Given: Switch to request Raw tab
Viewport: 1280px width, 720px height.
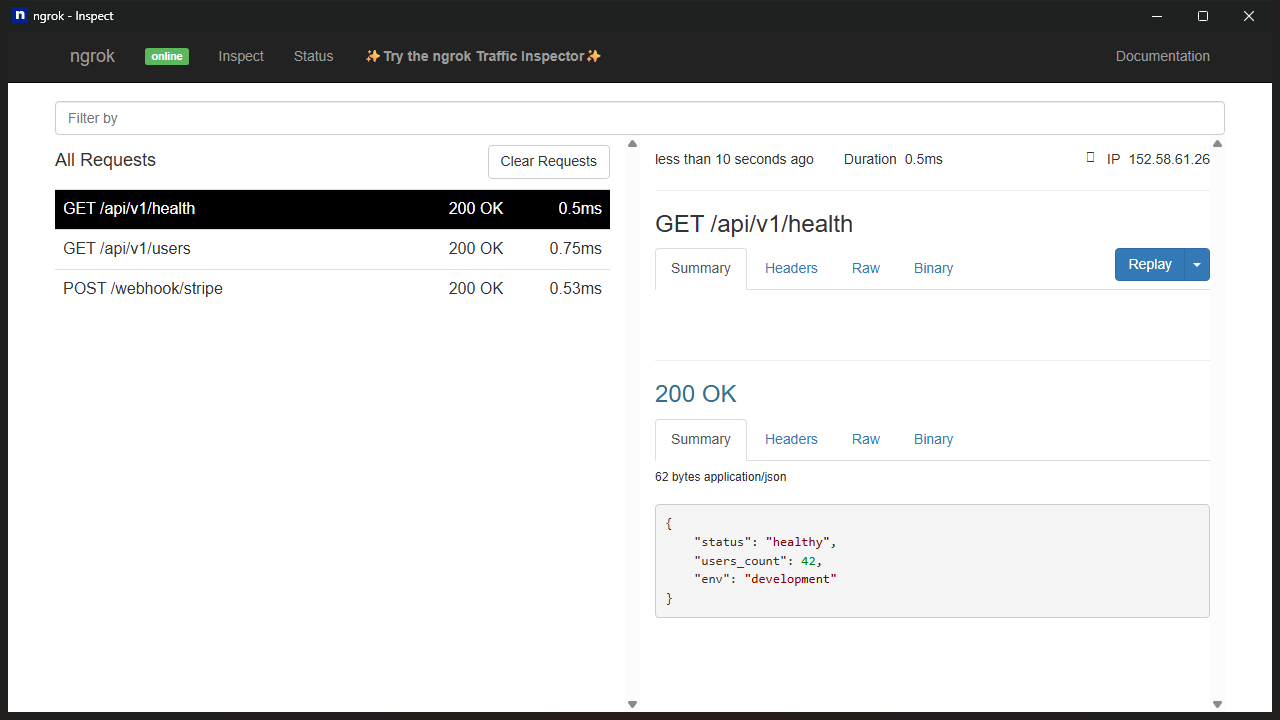Looking at the screenshot, I should coord(866,268).
